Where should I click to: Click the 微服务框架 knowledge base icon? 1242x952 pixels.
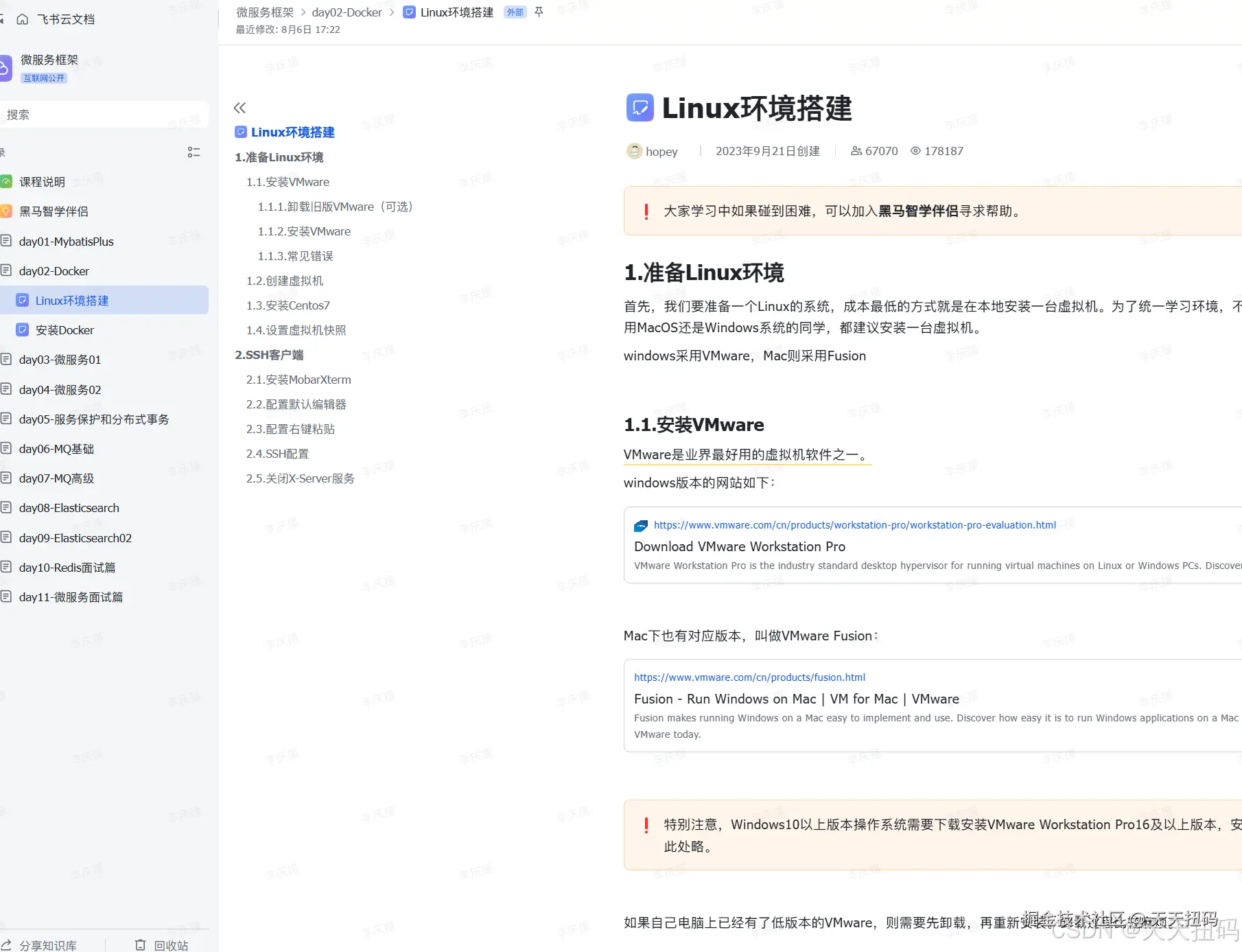[5, 68]
